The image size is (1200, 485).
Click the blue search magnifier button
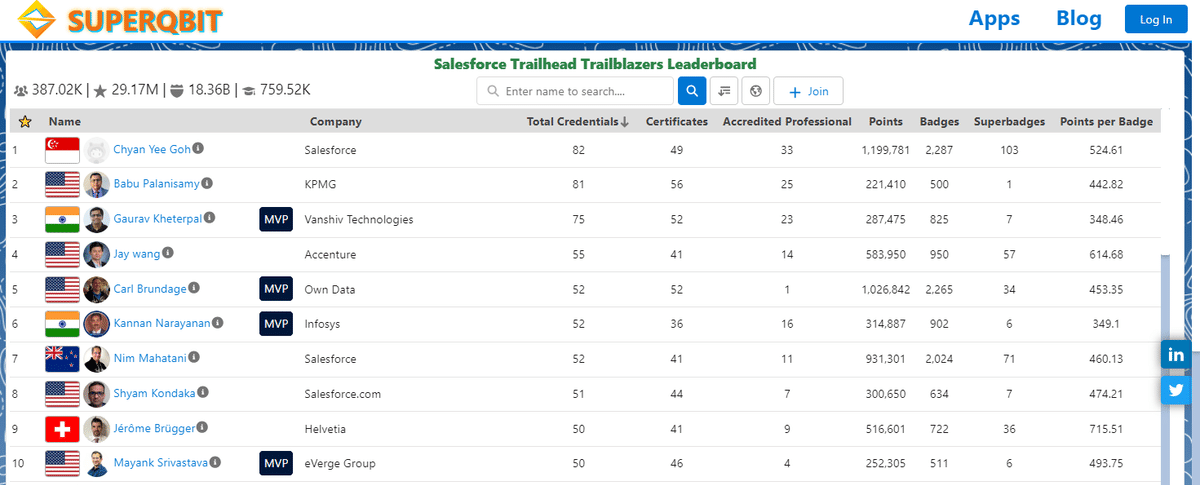pos(692,91)
